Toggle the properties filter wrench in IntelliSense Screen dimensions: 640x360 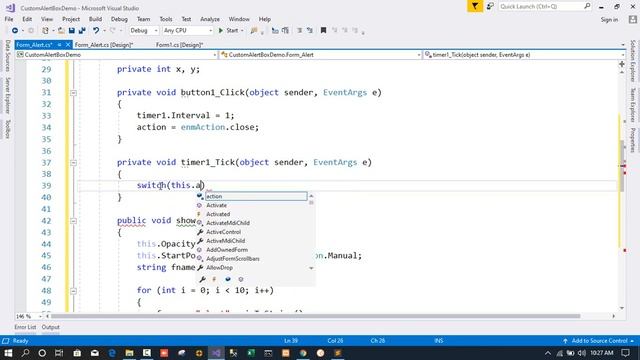(x=202, y=279)
